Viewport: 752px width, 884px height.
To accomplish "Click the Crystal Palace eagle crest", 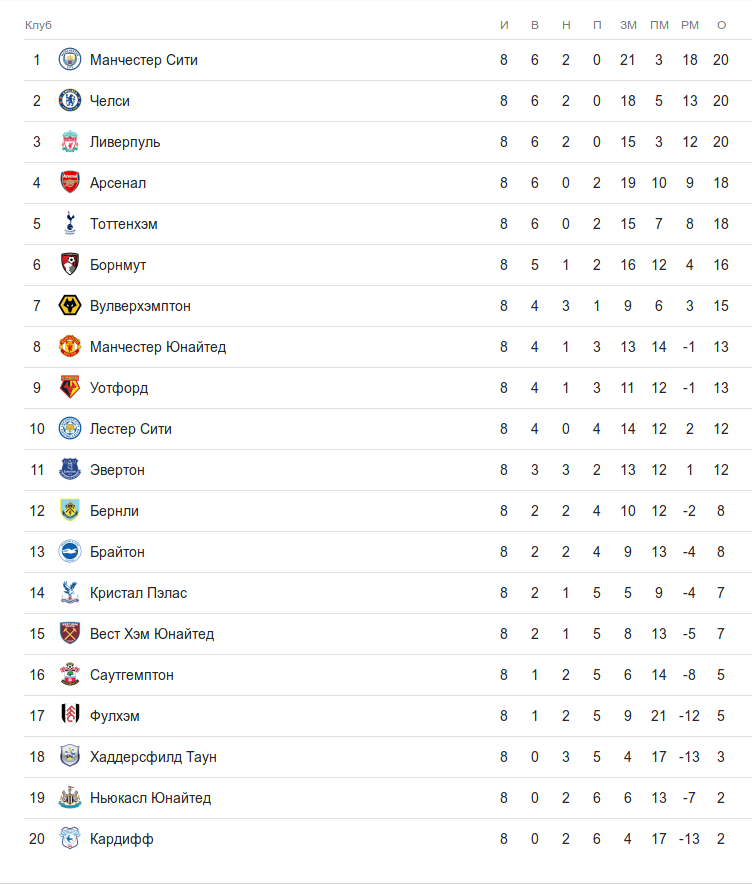I will click(x=69, y=593).
